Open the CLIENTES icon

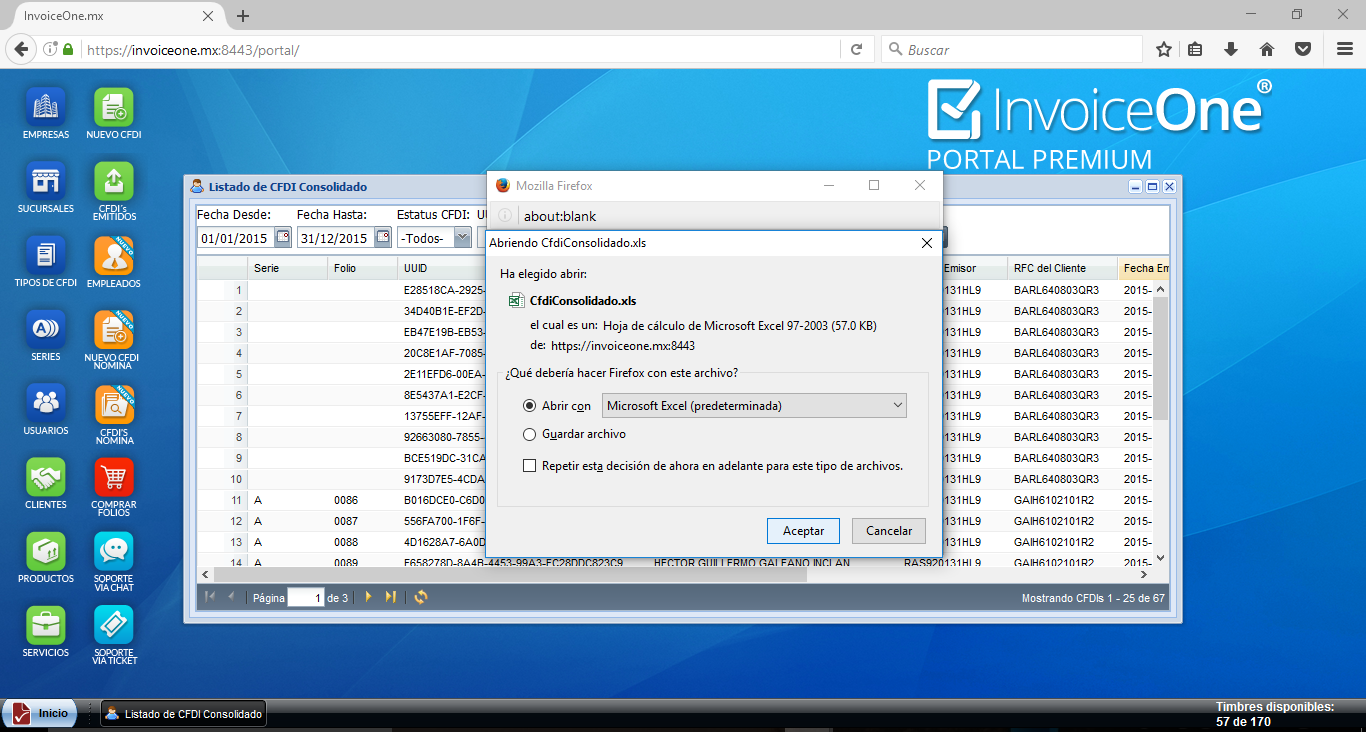(46, 478)
